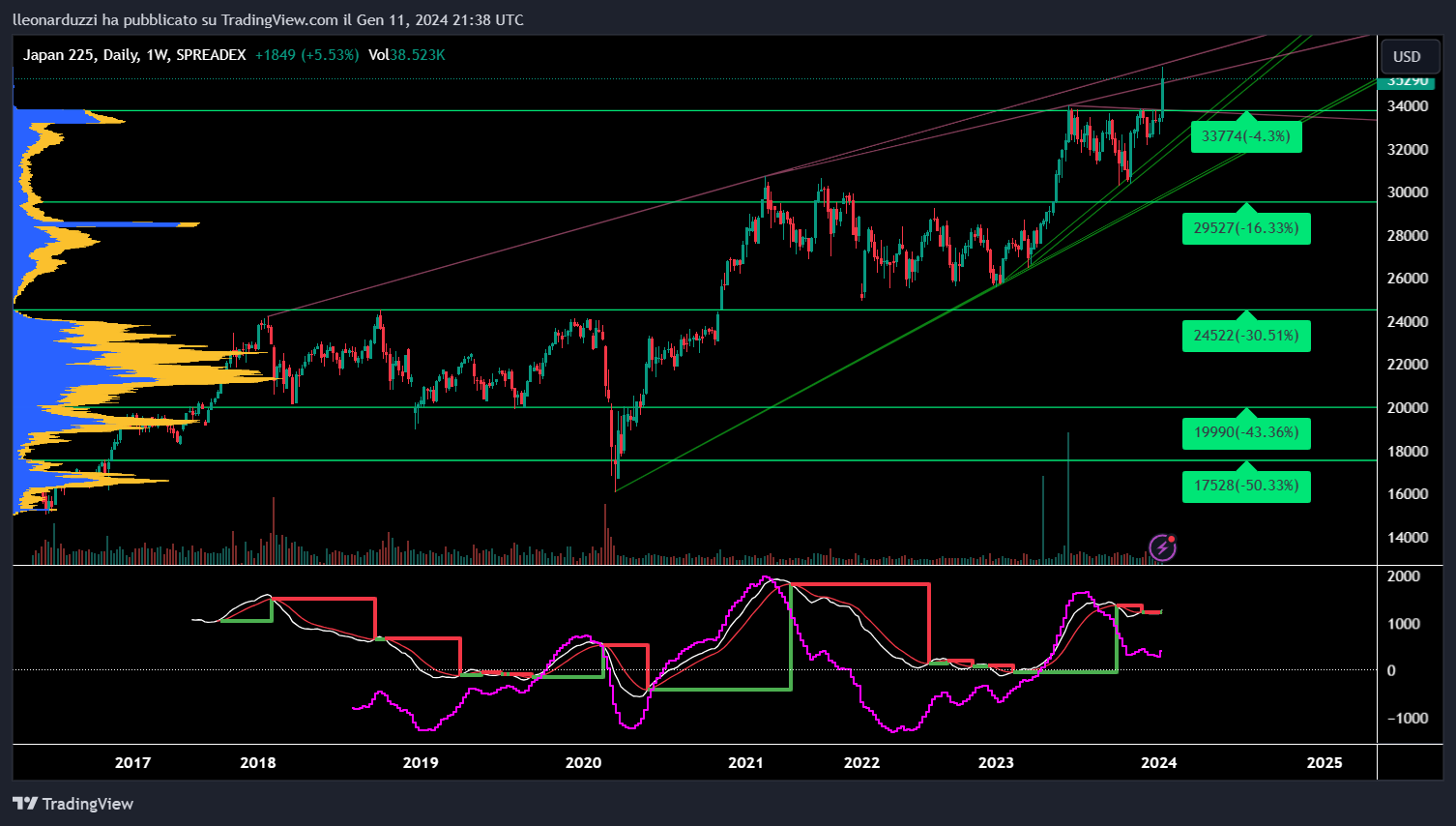Viewport: 1456px width, 826px height.
Task: Click the 16000 price axis label
Action: 1408,494
